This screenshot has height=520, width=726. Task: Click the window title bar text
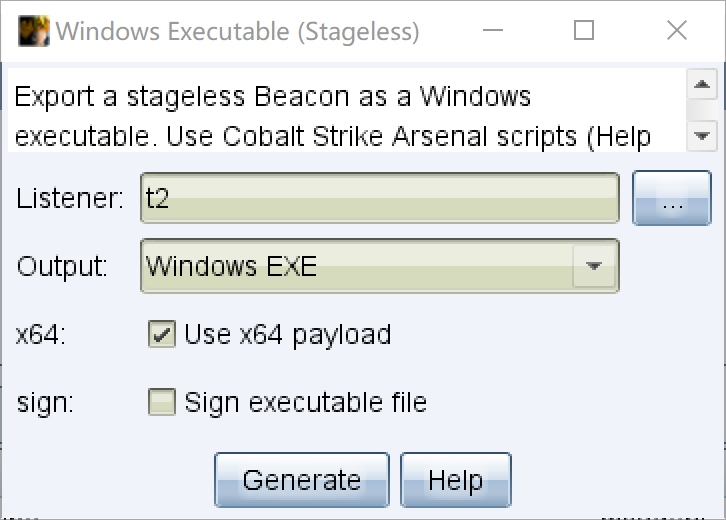[x=238, y=31]
